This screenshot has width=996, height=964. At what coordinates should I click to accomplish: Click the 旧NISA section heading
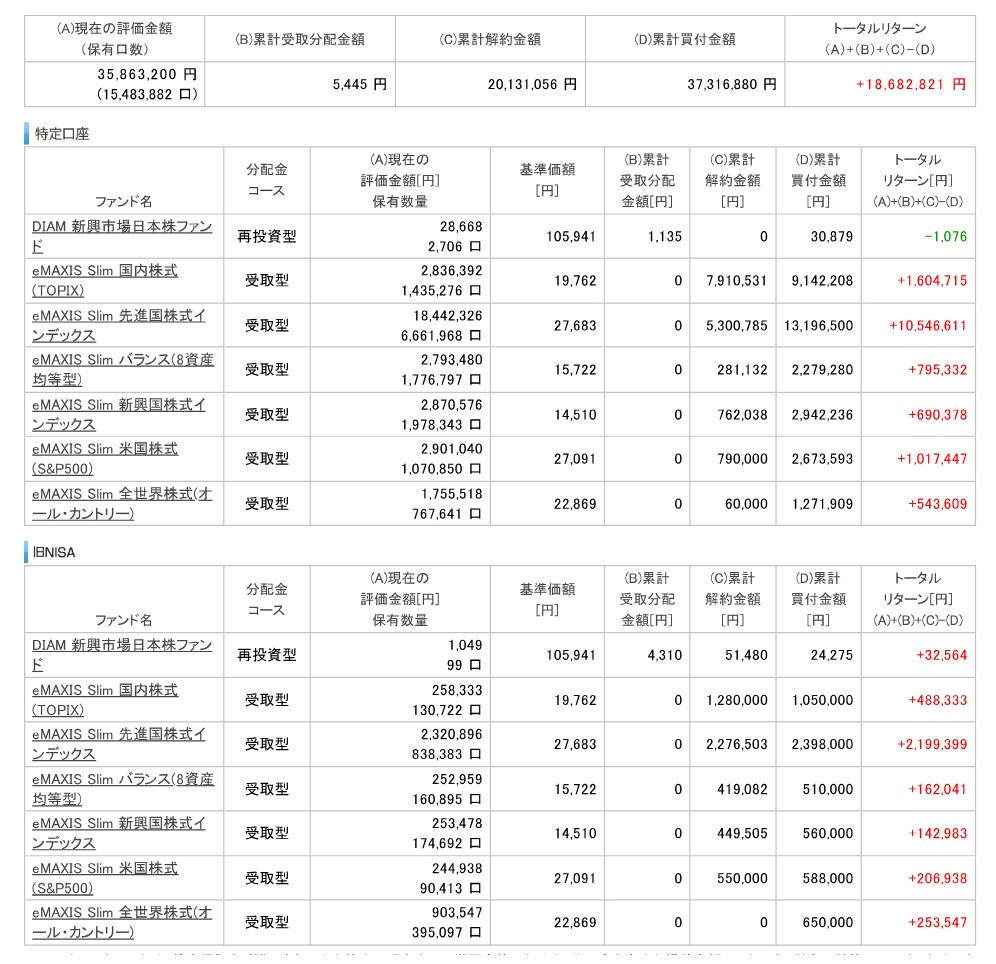pos(53,552)
